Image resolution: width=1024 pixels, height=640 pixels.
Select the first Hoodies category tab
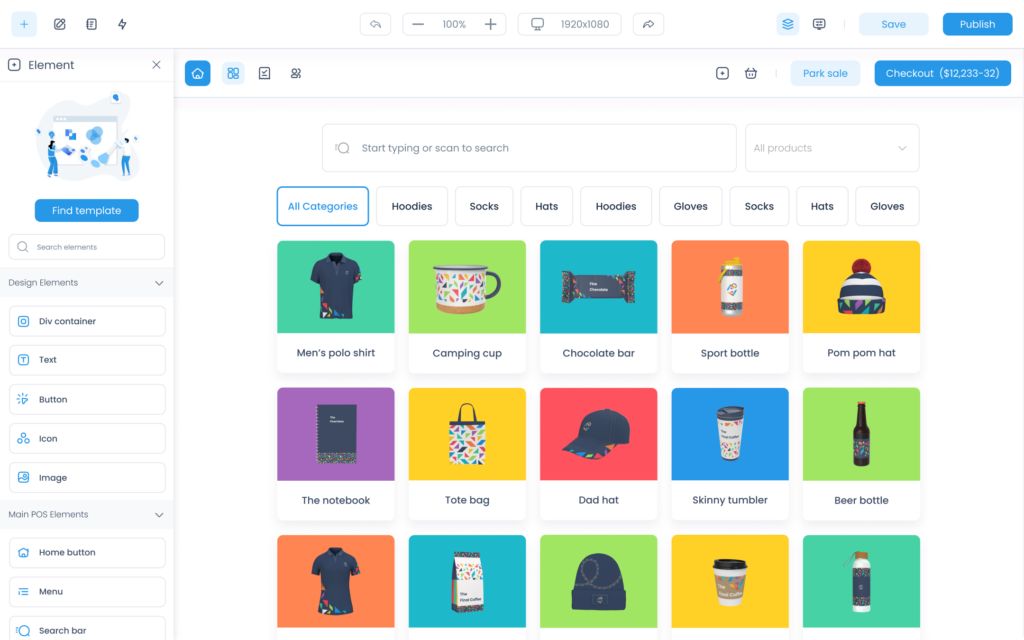412,206
